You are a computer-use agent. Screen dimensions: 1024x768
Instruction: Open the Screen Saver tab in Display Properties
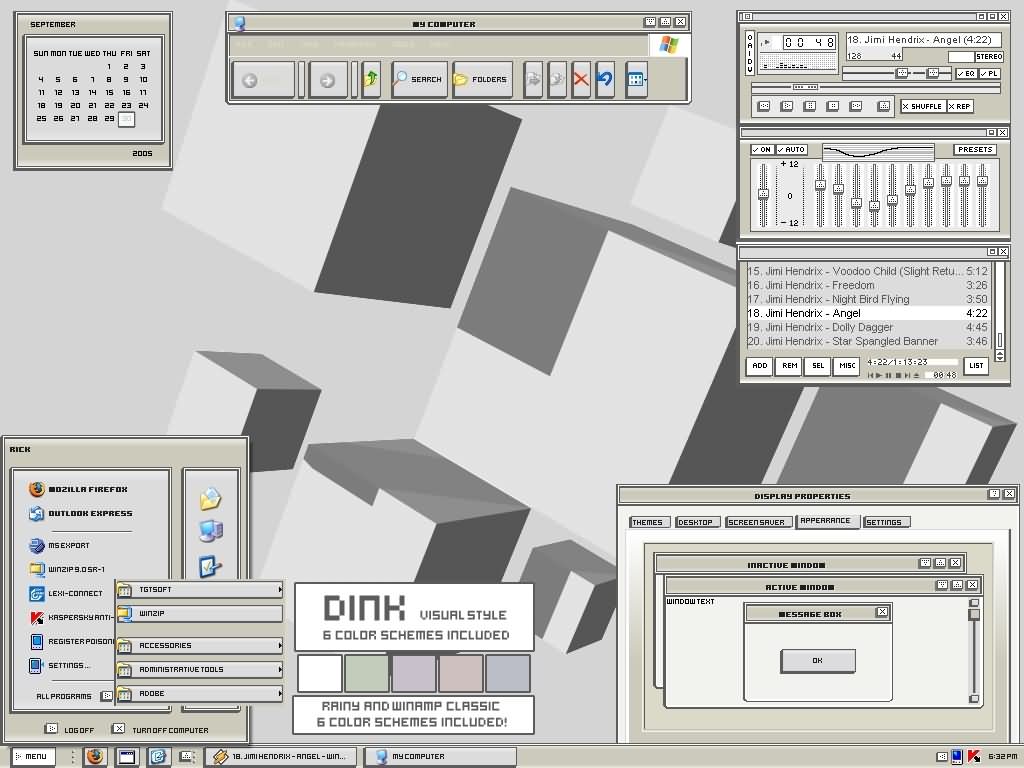pyautogui.click(x=758, y=522)
